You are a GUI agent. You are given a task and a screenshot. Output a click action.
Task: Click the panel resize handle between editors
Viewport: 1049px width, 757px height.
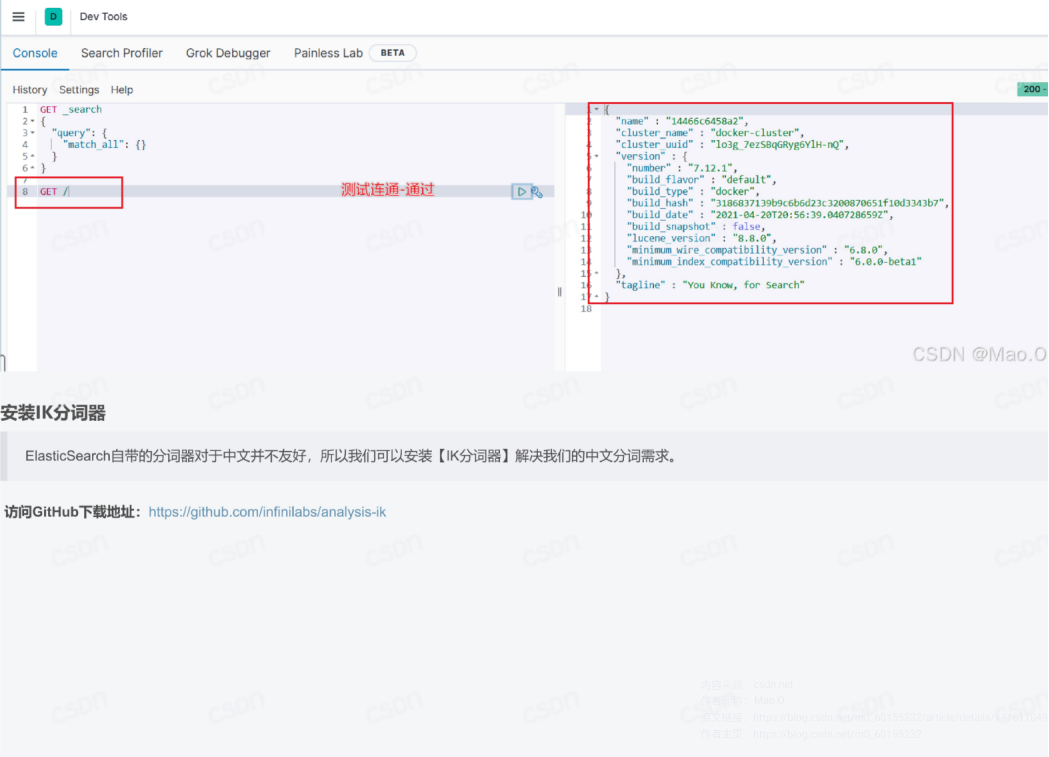(560, 292)
